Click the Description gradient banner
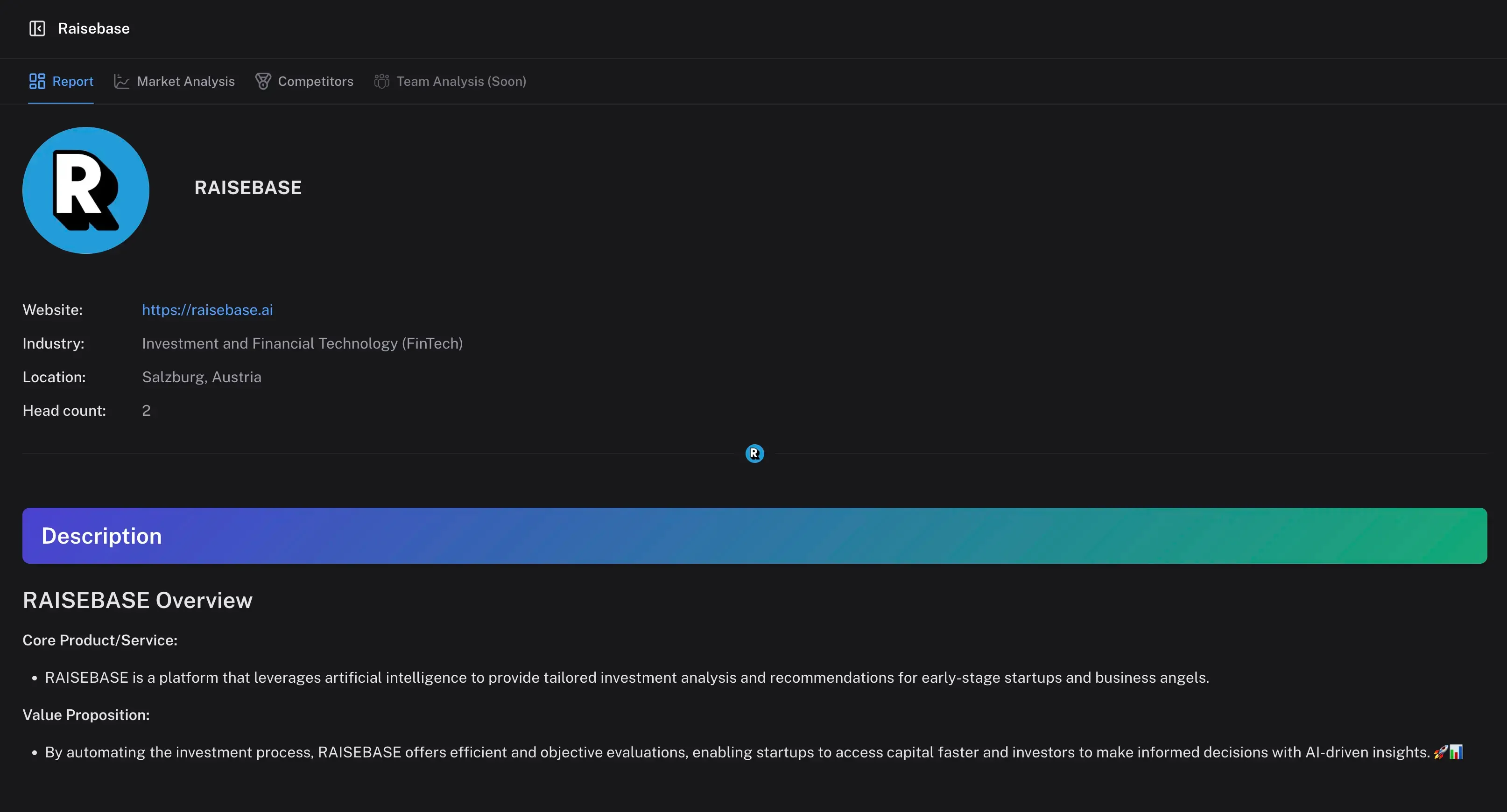The height and width of the screenshot is (812, 1507). (754, 535)
